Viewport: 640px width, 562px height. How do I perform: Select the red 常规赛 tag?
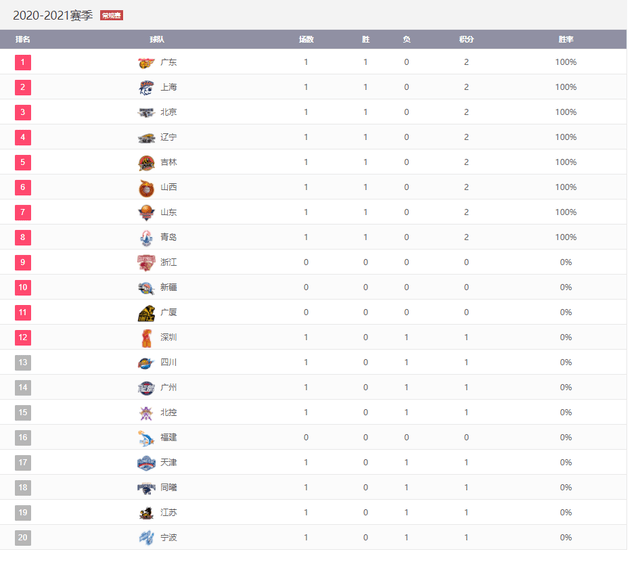(111, 16)
